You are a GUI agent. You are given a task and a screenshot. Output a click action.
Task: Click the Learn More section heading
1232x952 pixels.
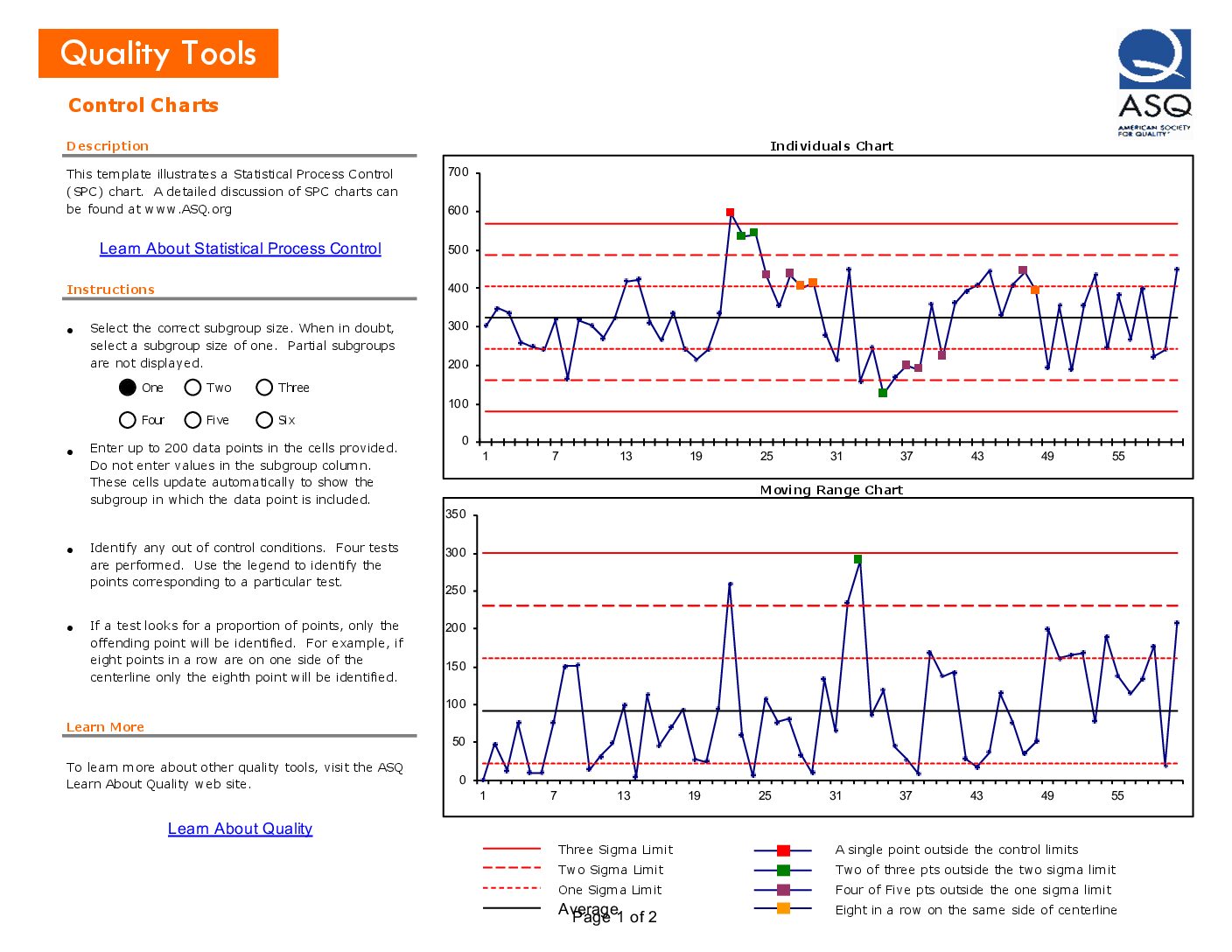click(x=105, y=727)
